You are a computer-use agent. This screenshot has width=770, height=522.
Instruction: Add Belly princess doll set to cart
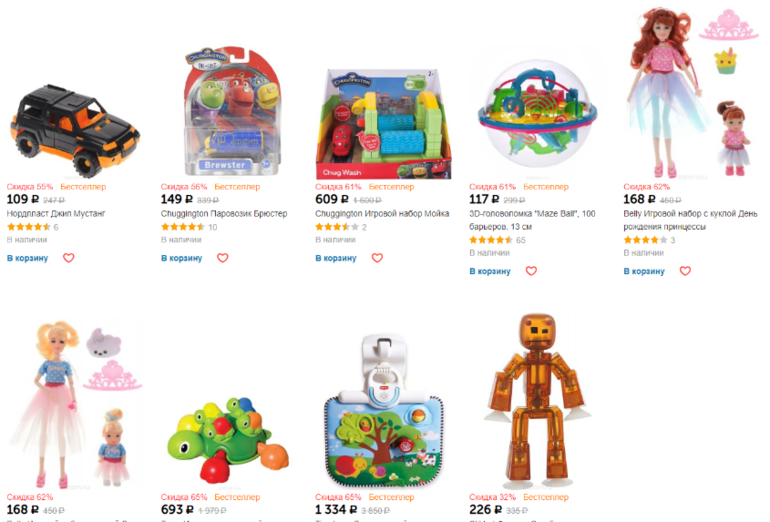(644, 271)
